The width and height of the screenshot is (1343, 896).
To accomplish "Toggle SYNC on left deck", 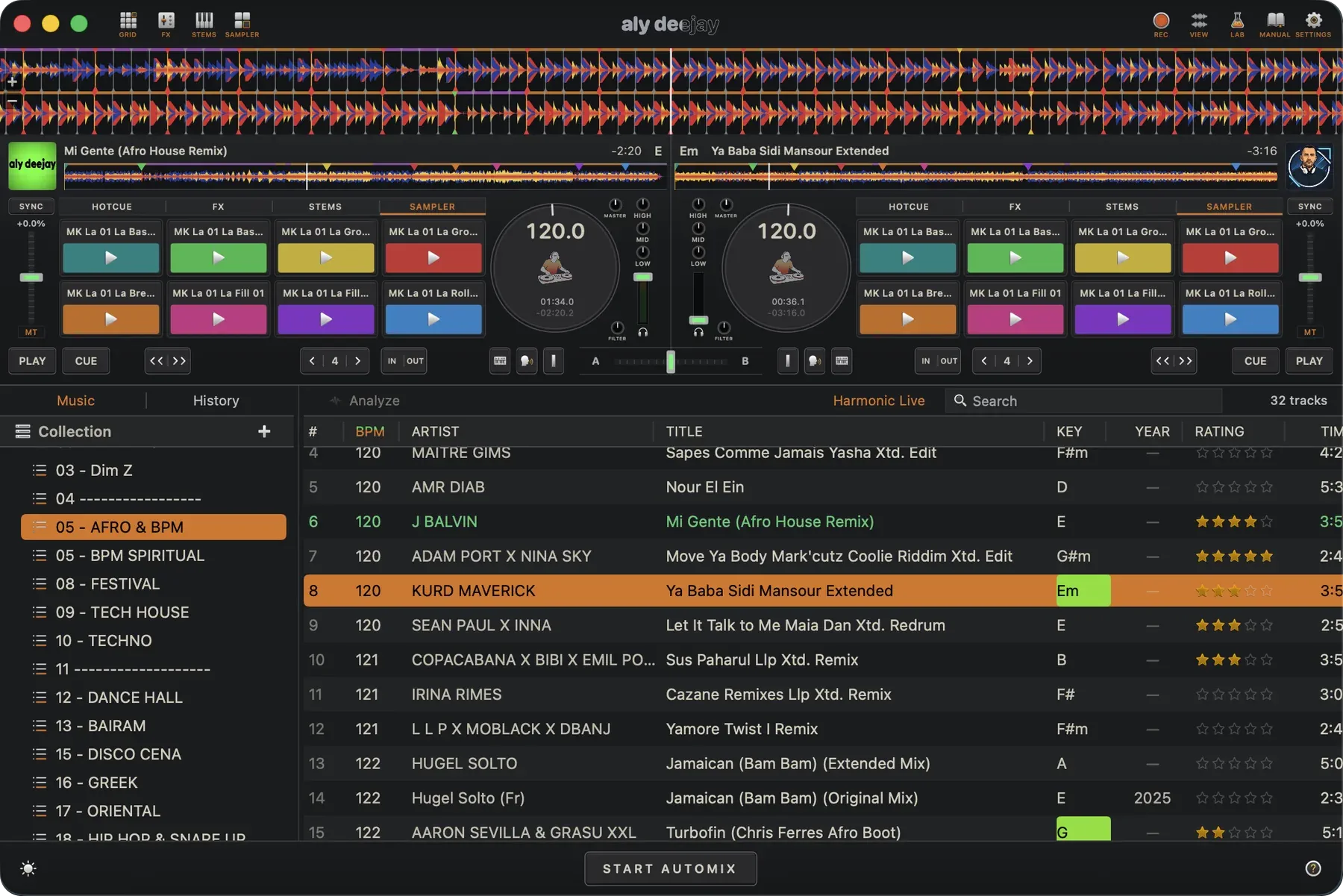I will click(x=31, y=207).
